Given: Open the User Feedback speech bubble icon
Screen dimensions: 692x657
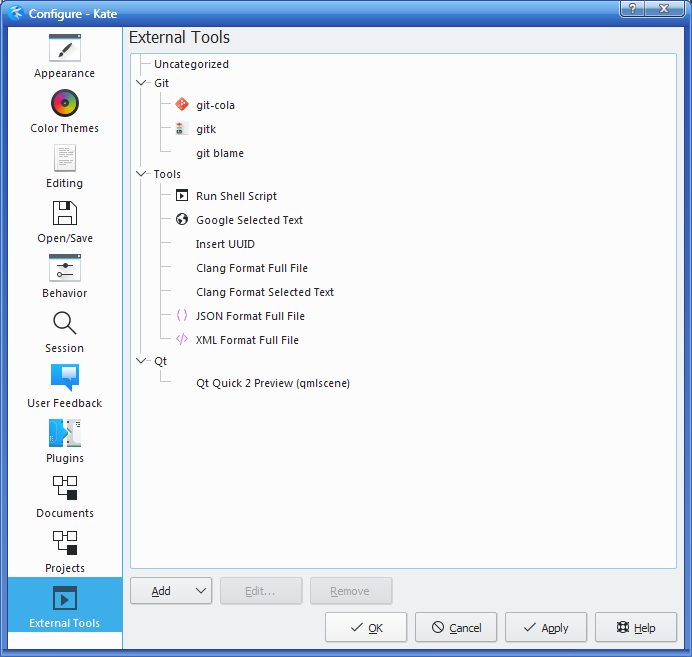Looking at the screenshot, I should [x=65, y=377].
